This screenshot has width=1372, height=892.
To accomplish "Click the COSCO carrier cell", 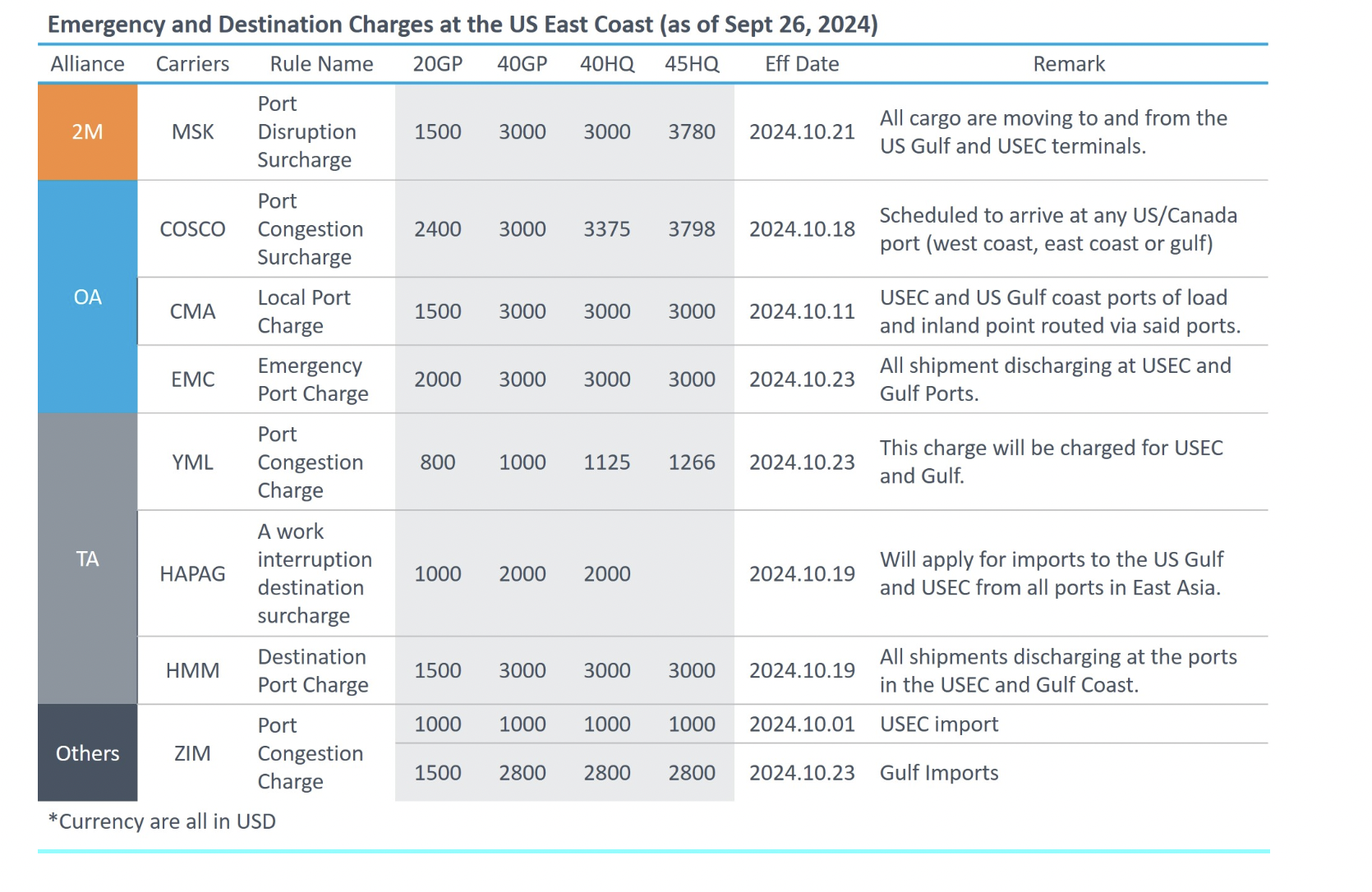I will (192, 229).
